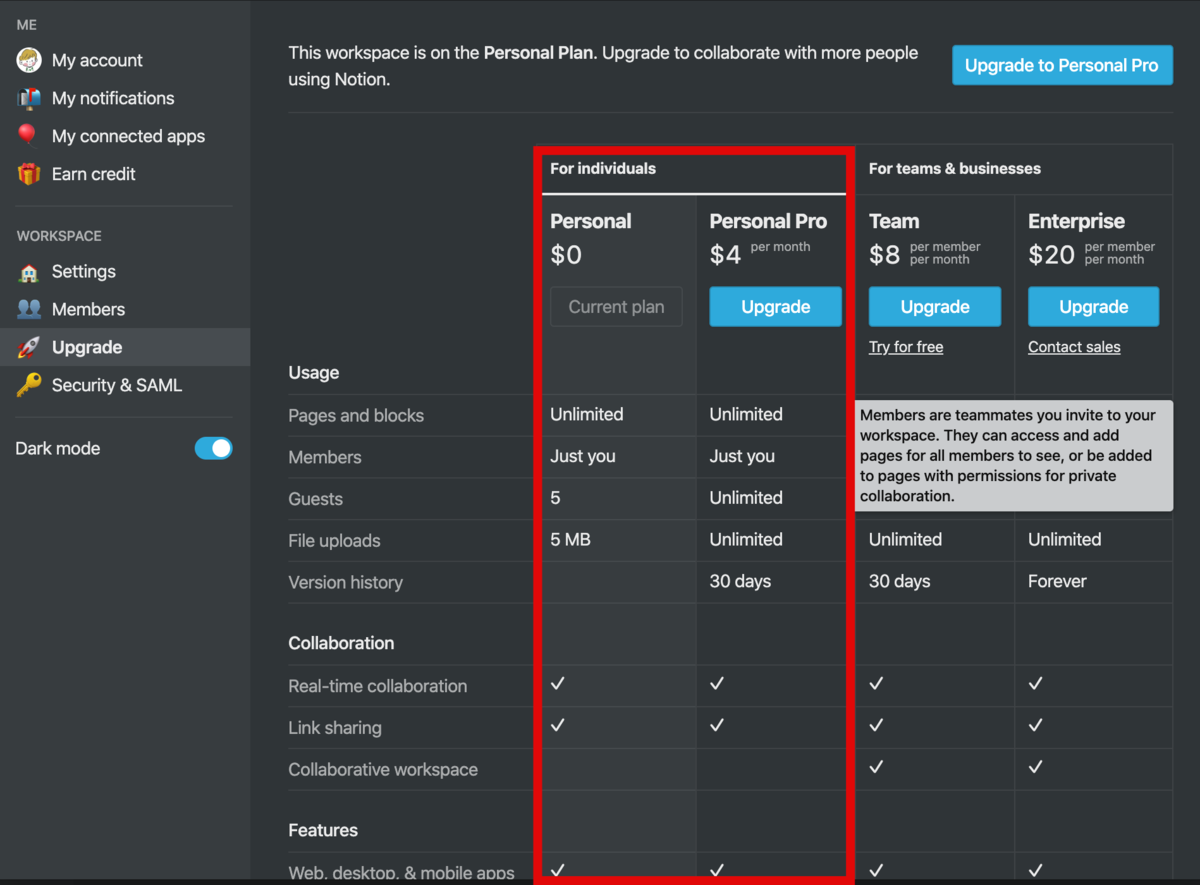Viewport: 1200px width, 885px height.
Task: Click the gift icon beside Earn credit
Action: pyautogui.click(x=29, y=174)
